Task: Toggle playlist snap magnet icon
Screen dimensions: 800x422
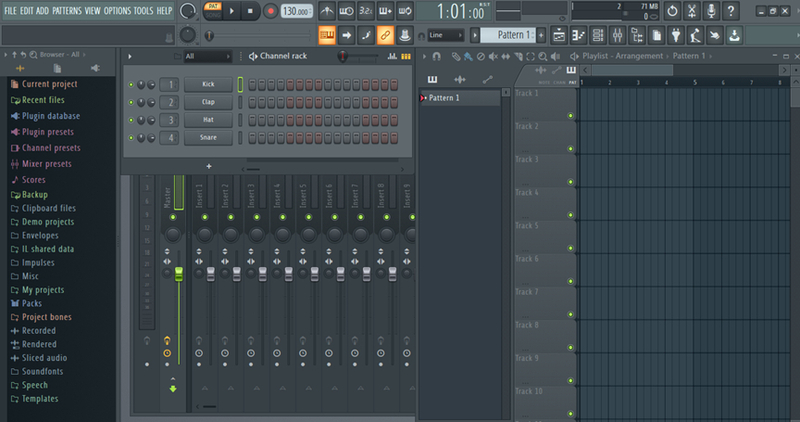Action: coord(437,56)
